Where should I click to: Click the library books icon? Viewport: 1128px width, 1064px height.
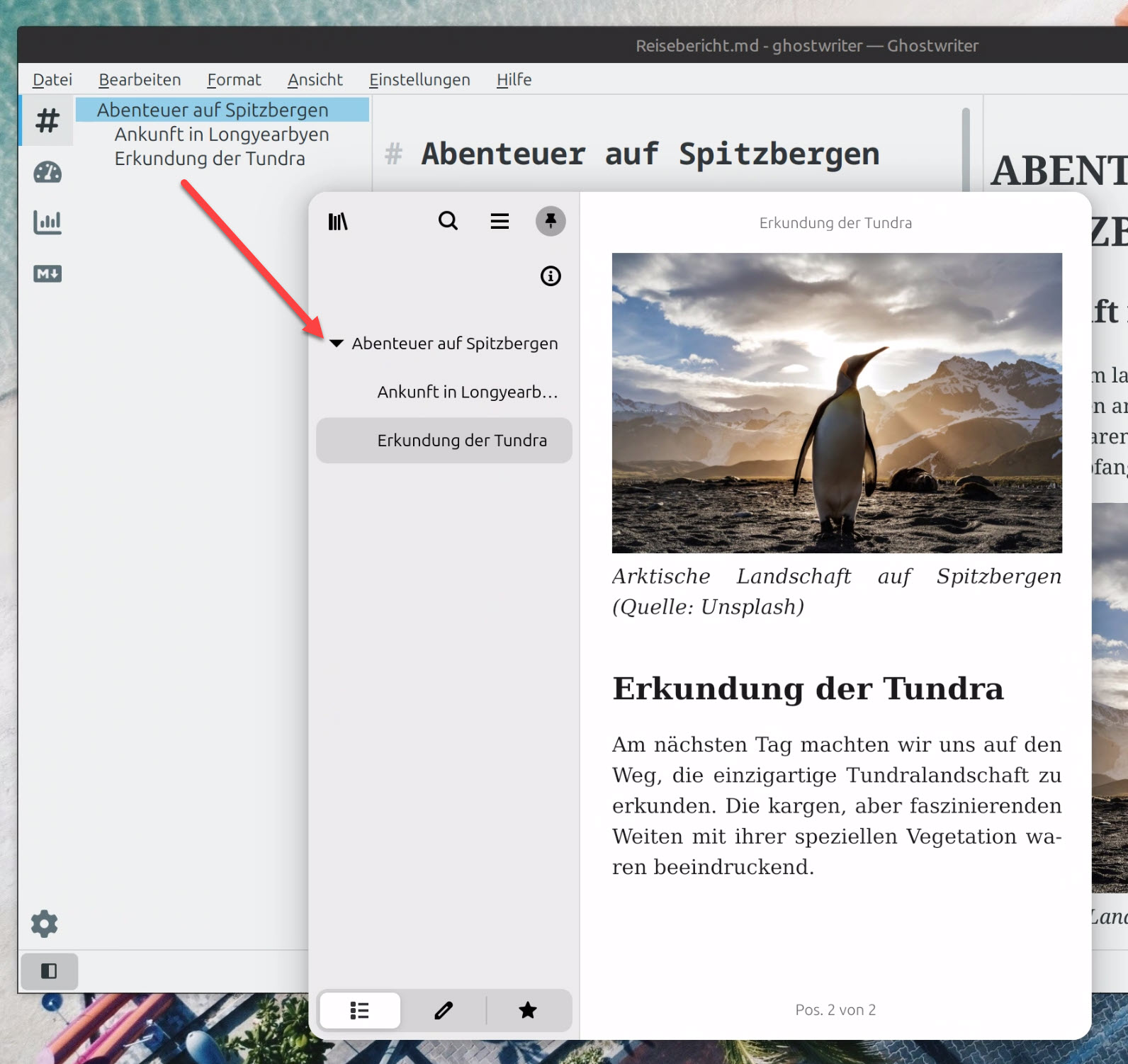338,222
